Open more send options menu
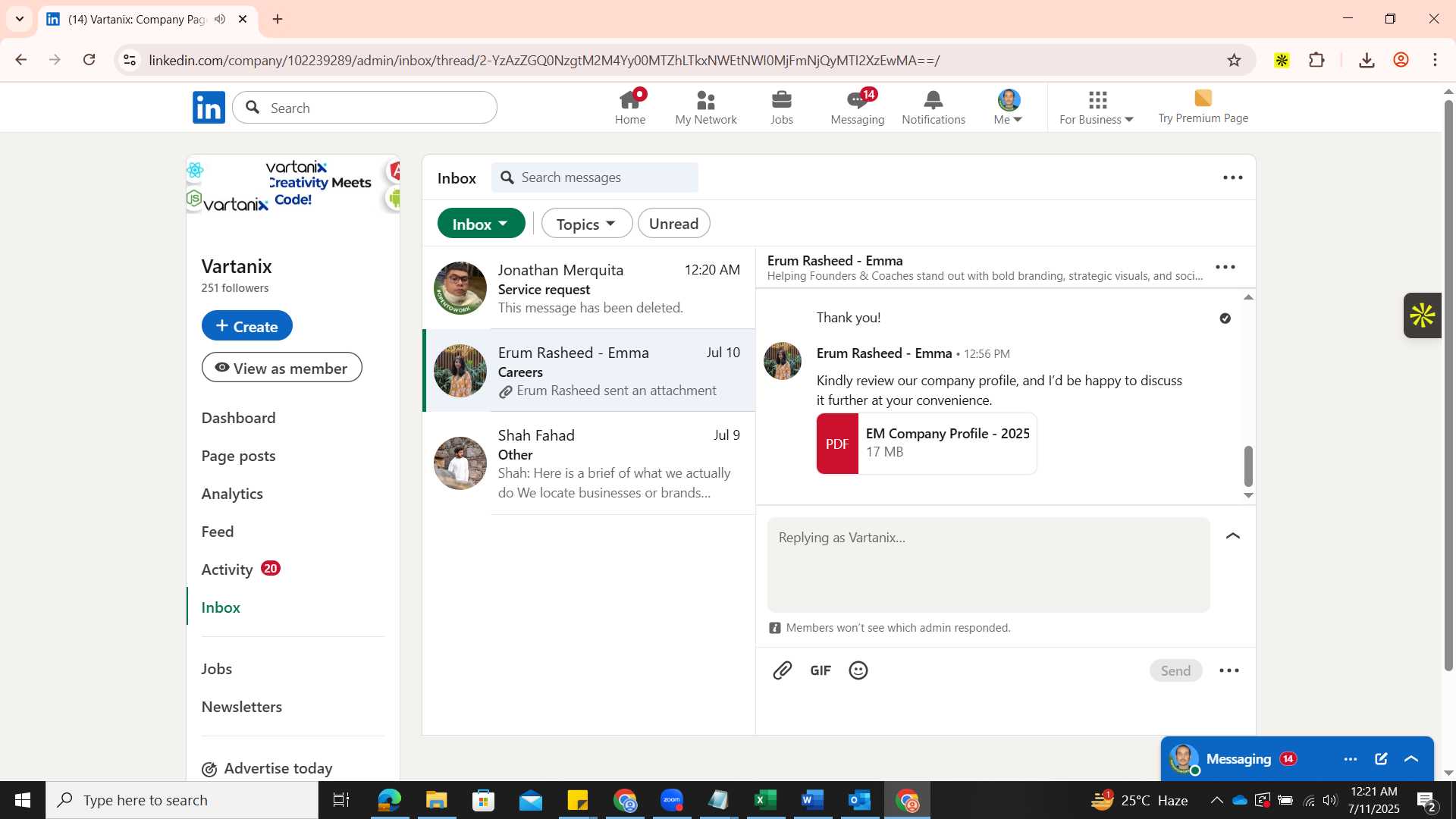The height and width of the screenshot is (819, 1456). click(x=1229, y=670)
